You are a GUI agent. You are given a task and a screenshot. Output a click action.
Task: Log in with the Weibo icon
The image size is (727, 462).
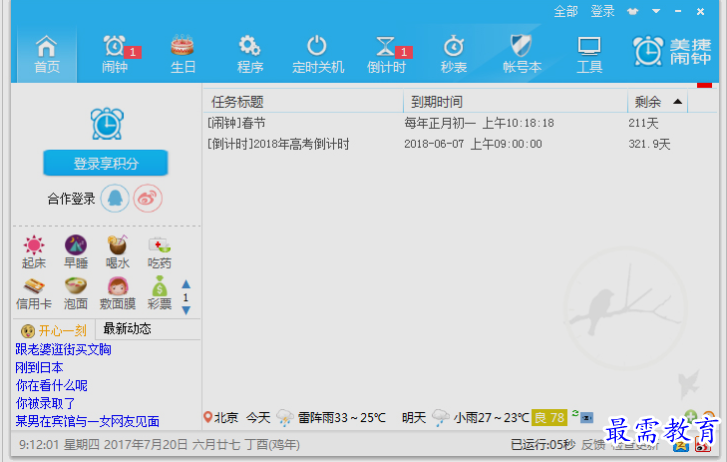click(148, 199)
